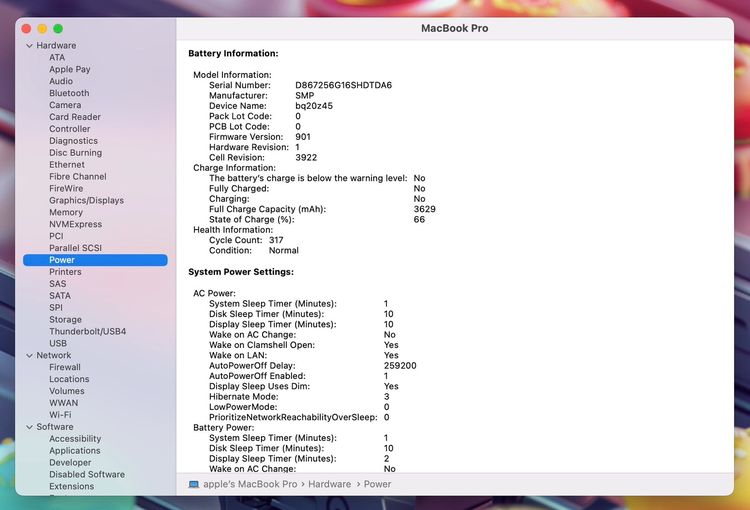Click the Network category label
The image size is (750, 510).
click(54, 355)
